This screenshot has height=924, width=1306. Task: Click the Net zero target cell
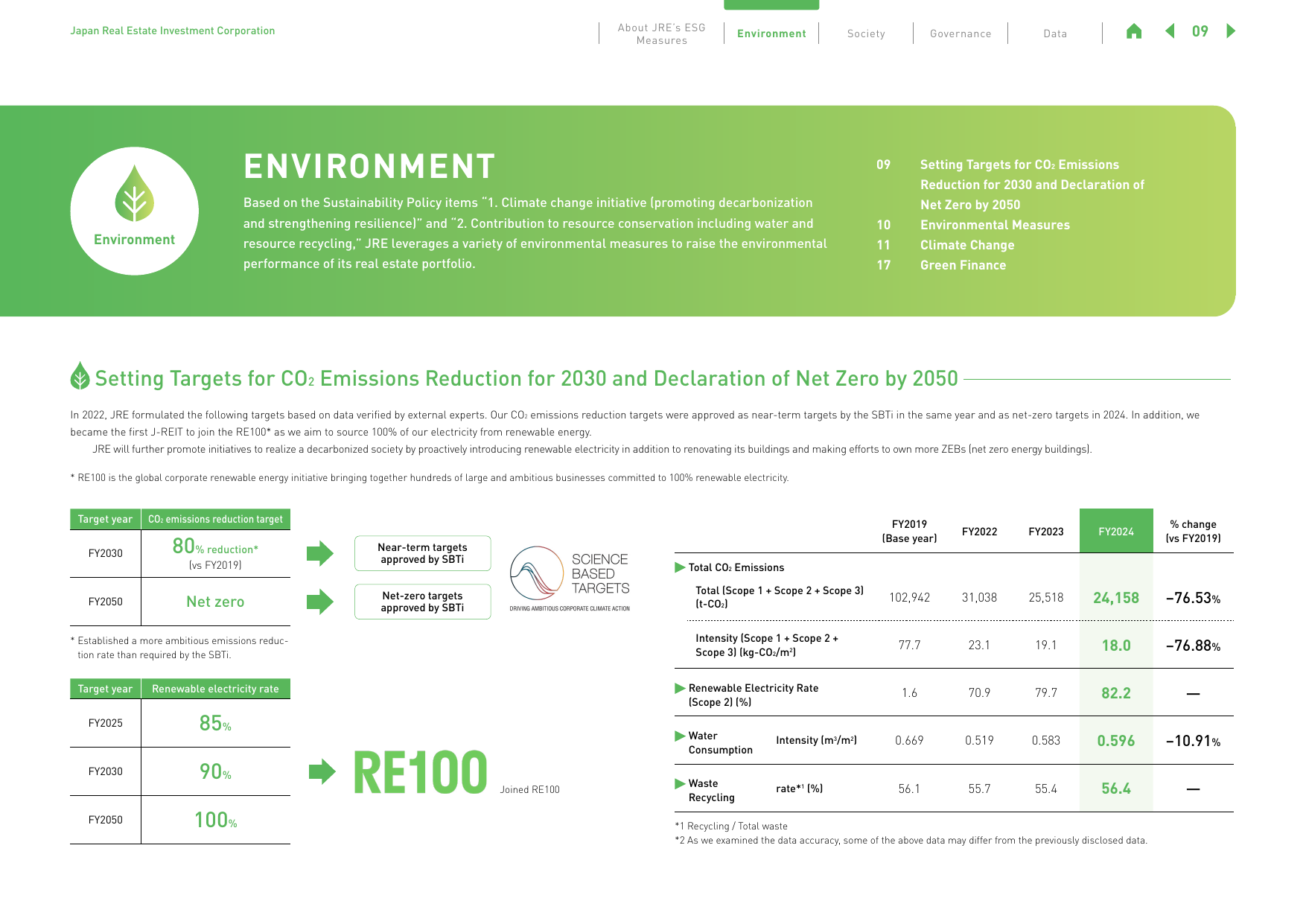[x=215, y=602]
